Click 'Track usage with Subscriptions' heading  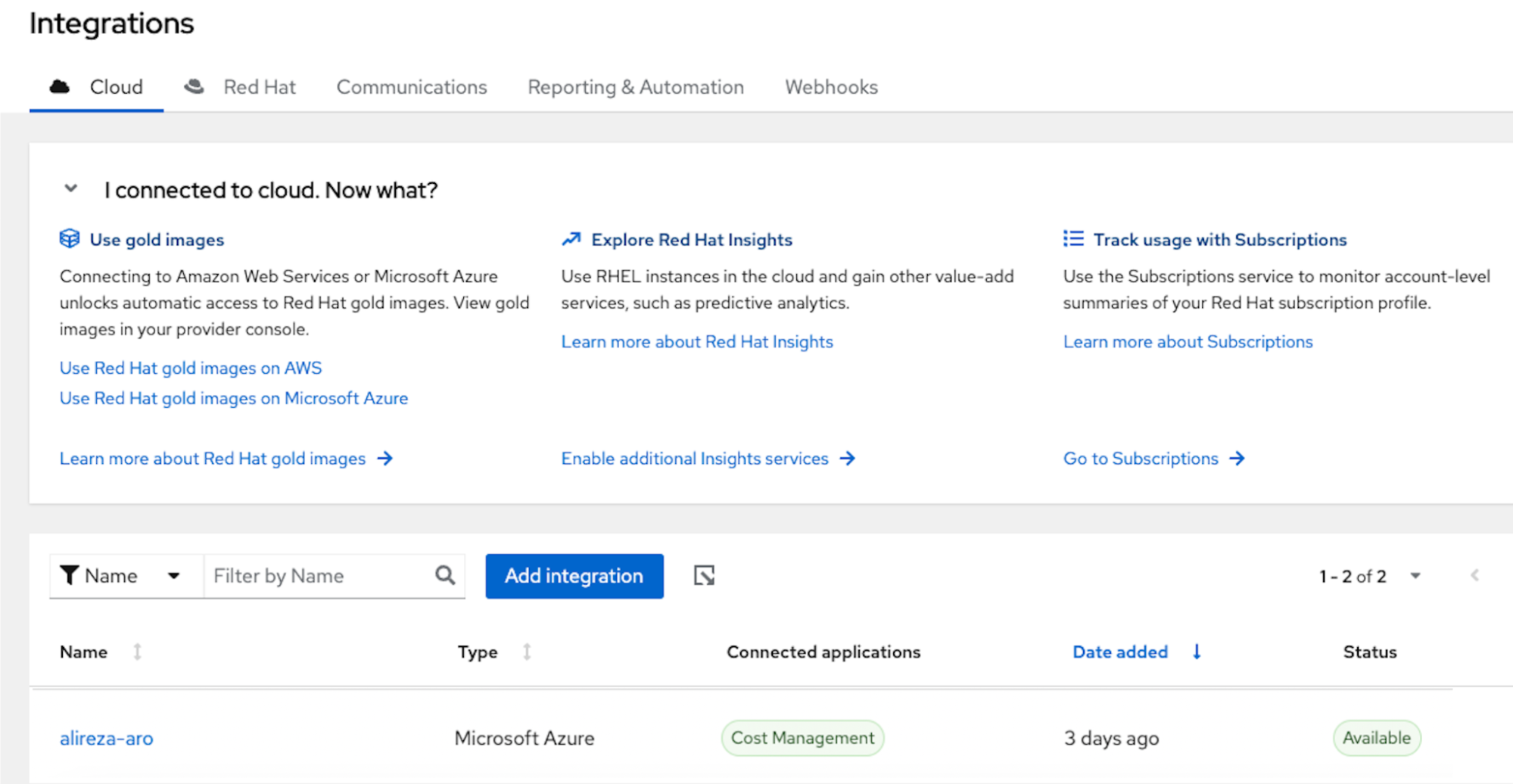point(1220,240)
